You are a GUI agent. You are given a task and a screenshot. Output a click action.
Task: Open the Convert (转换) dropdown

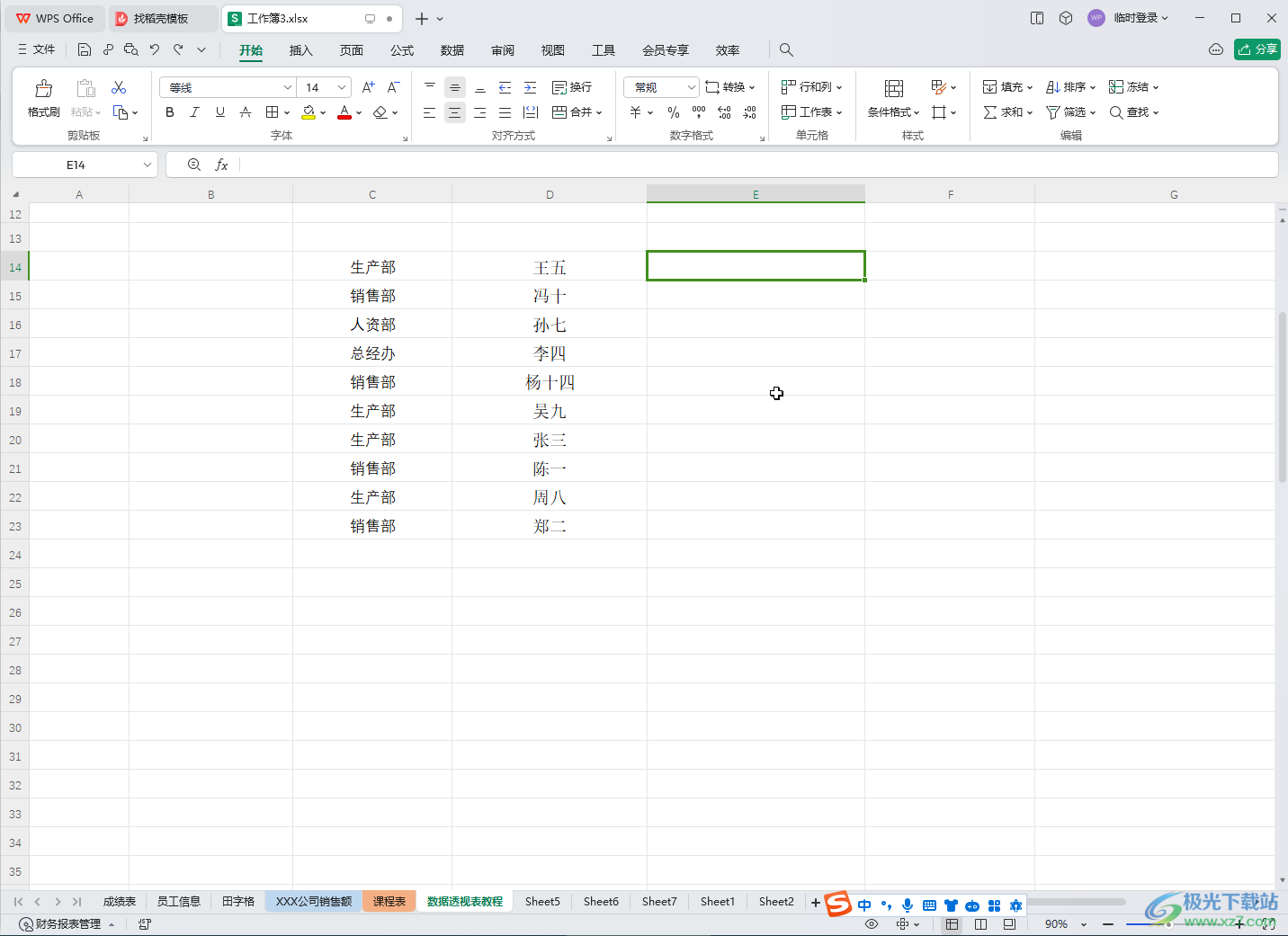[x=730, y=87]
